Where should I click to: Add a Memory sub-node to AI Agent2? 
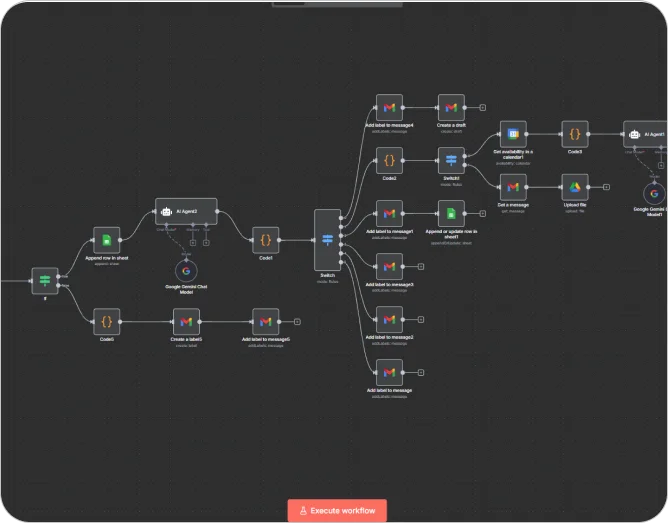tap(193, 243)
